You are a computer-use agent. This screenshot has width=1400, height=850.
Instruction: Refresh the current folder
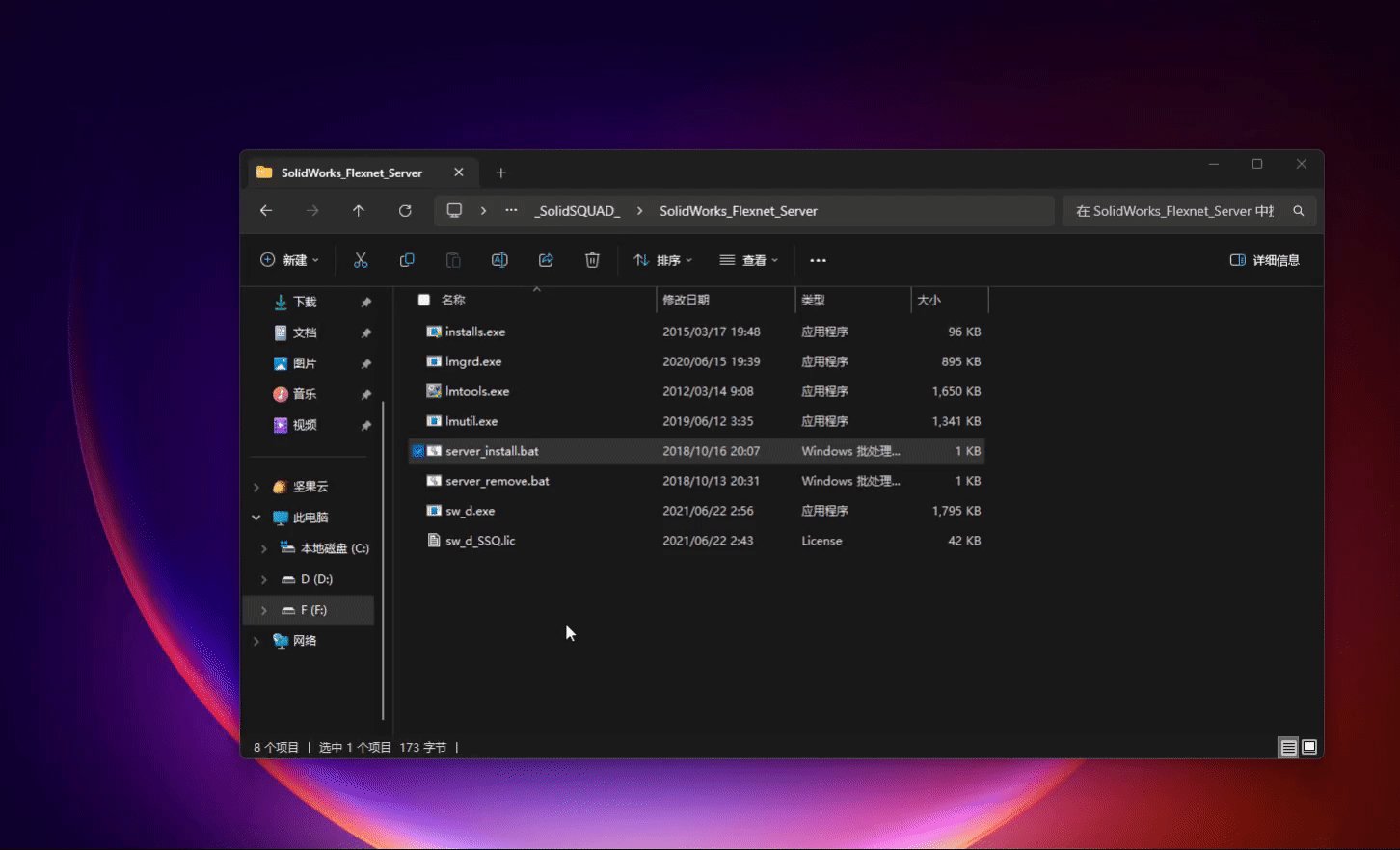tap(405, 211)
